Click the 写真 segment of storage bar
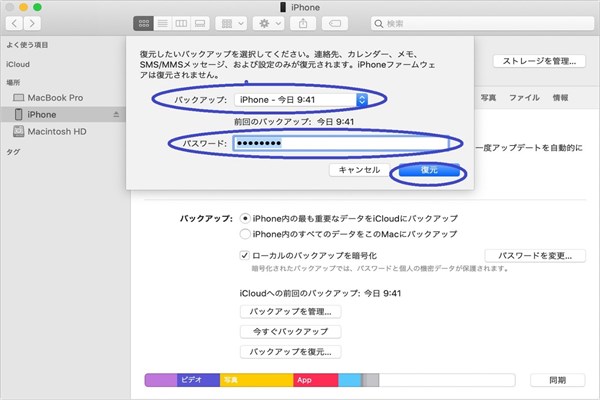 [x=256, y=380]
